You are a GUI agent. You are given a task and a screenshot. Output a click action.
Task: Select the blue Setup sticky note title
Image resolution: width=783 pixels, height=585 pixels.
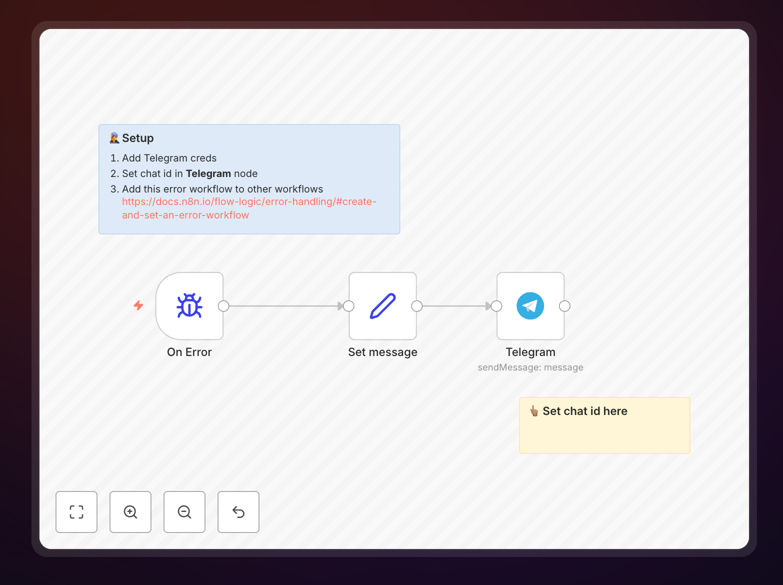(x=138, y=138)
